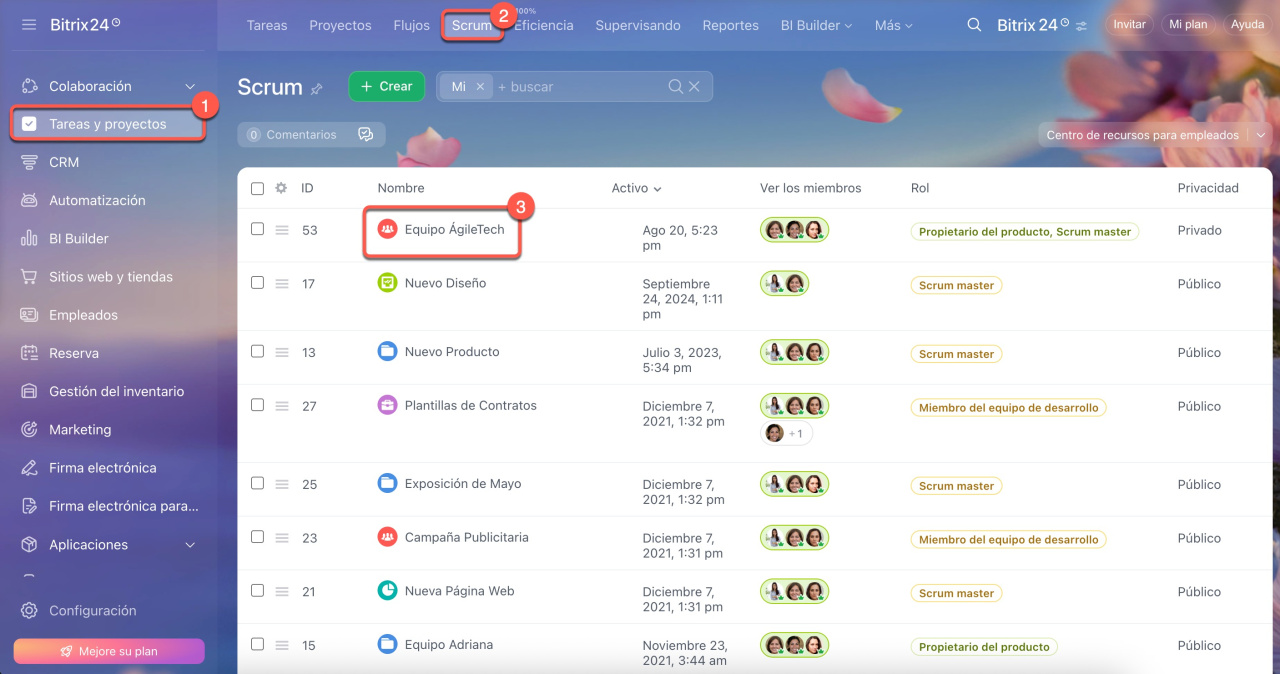Click the buscar search input field
This screenshot has height=674, width=1280.
coord(580,87)
